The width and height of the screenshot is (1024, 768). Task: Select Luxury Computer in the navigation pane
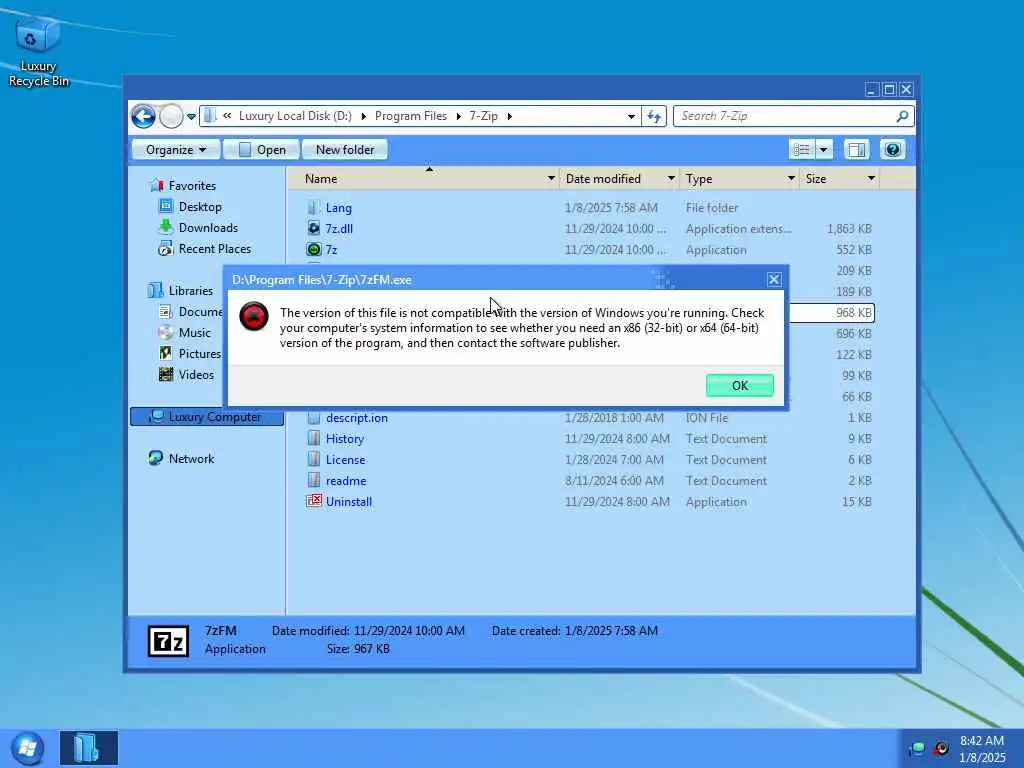[207, 417]
